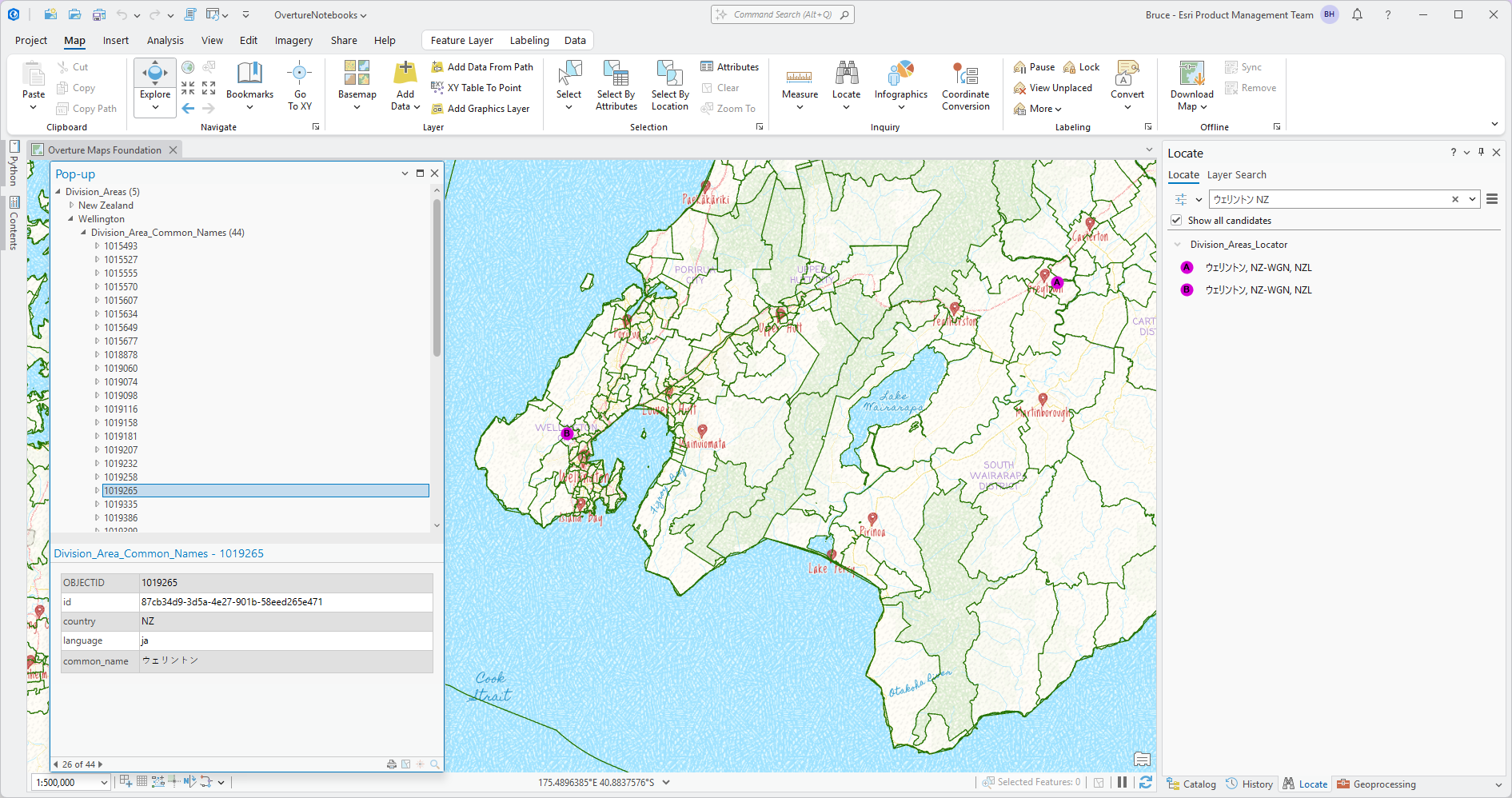The height and width of the screenshot is (798, 1512).
Task: Click the Download Map icon
Action: [1191, 74]
